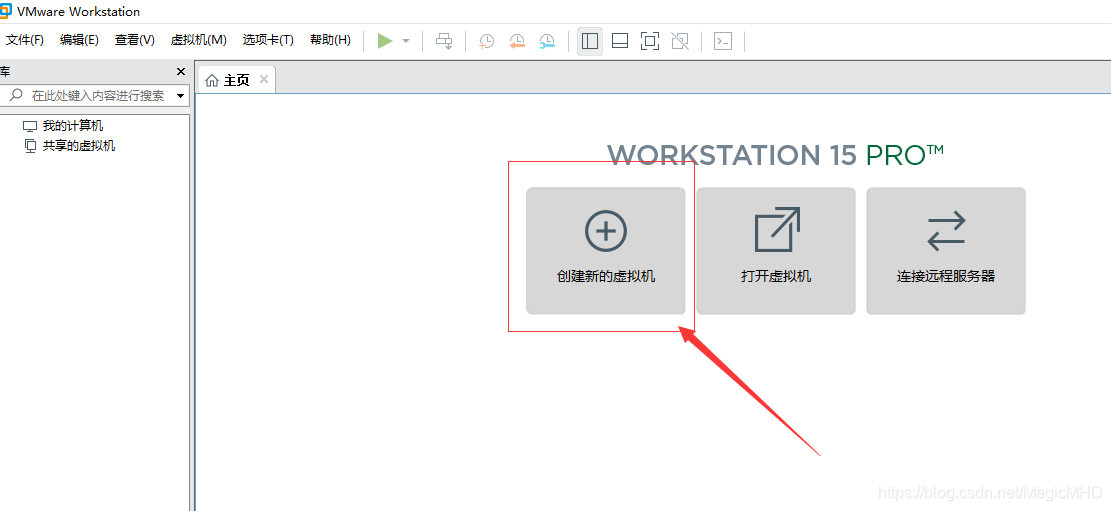Click the take snapshot clock icon
1111x511 pixels.
coord(487,41)
